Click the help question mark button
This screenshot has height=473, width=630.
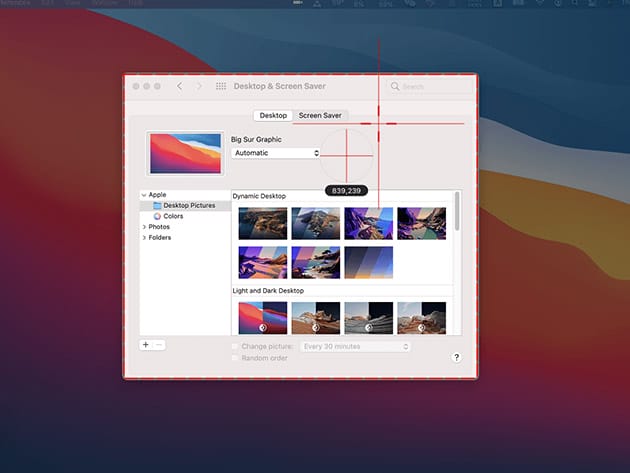456,357
